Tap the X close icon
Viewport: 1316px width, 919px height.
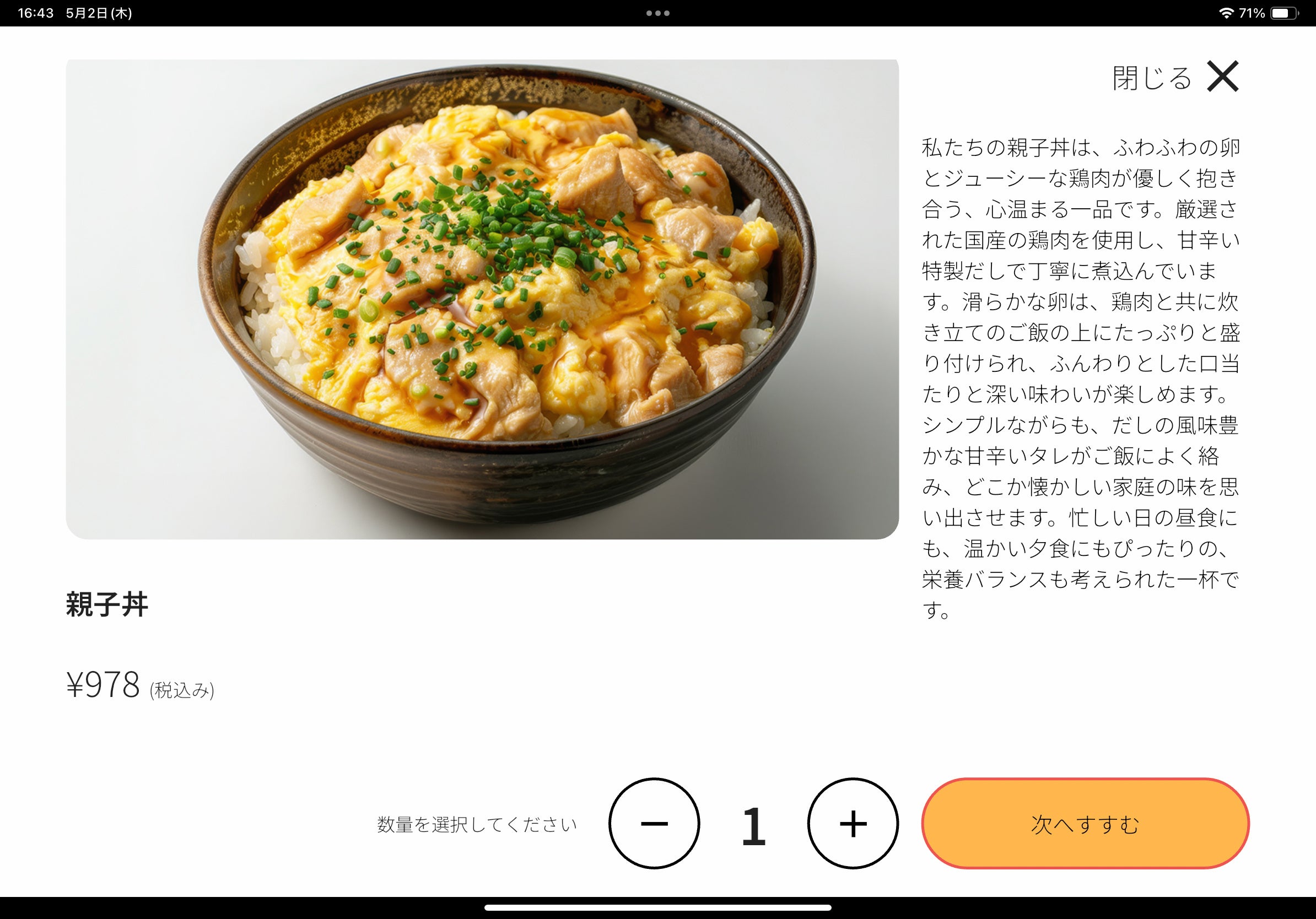click(x=1222, y=76)
